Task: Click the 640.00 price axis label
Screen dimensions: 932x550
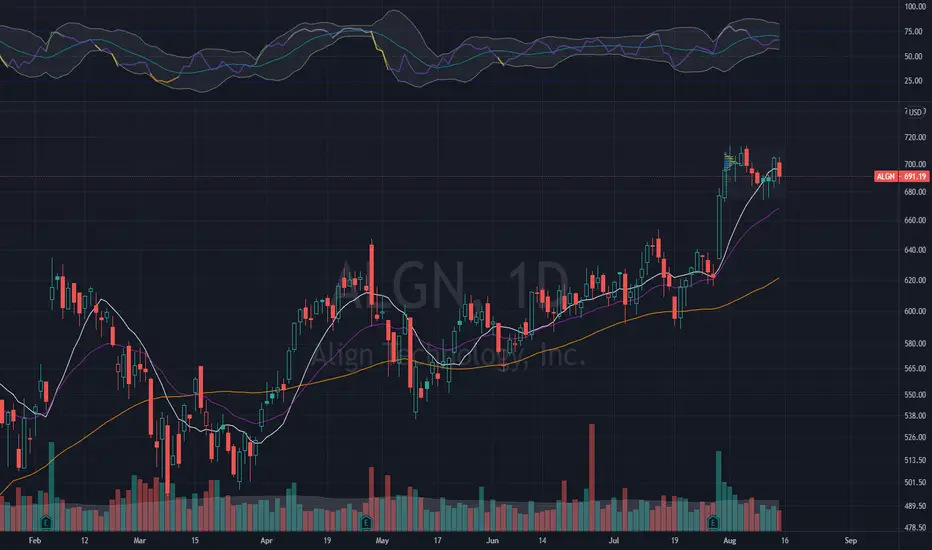Action: click(x=915, y=250)
